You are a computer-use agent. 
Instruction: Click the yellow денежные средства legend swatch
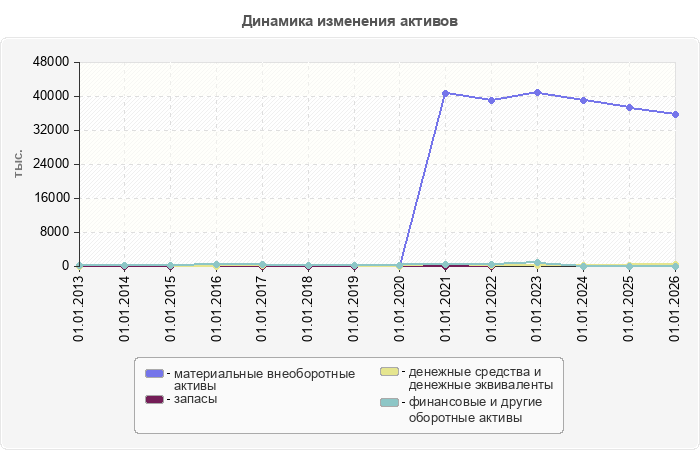tap(389, 371)
